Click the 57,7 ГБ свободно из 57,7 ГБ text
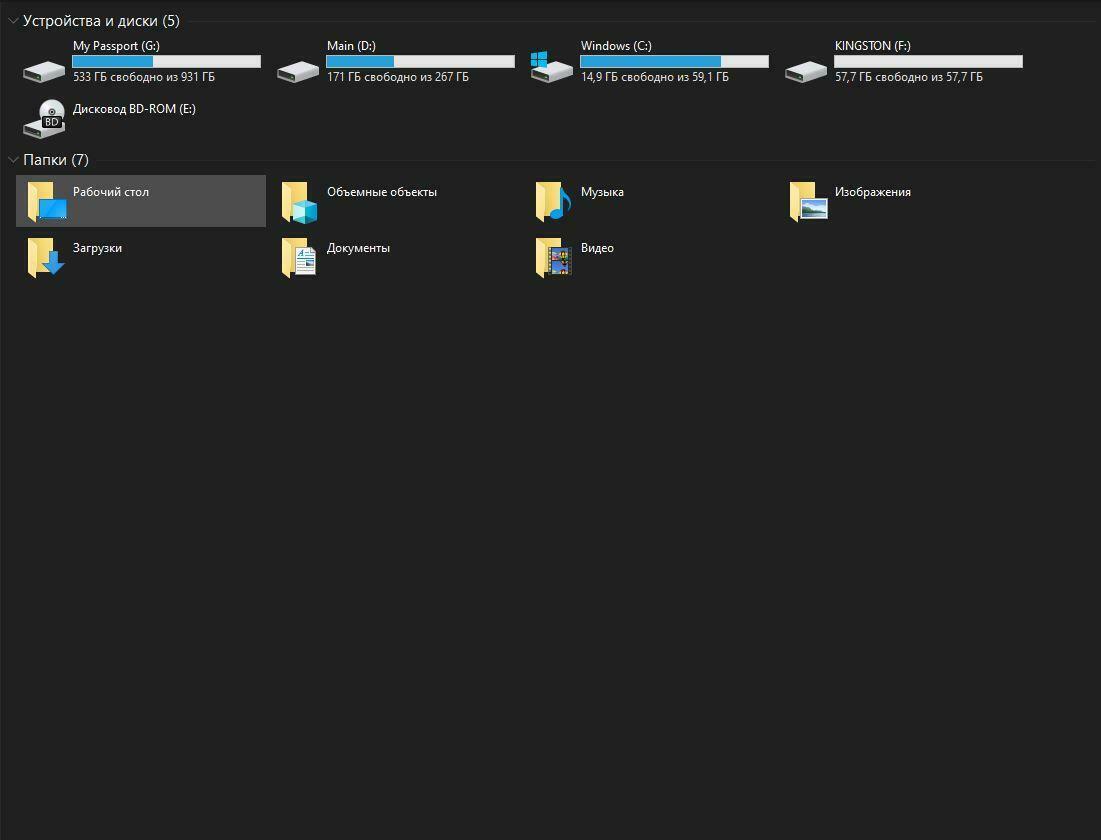The height and width of the screenshot is (840, 1101). coord(909,77)
